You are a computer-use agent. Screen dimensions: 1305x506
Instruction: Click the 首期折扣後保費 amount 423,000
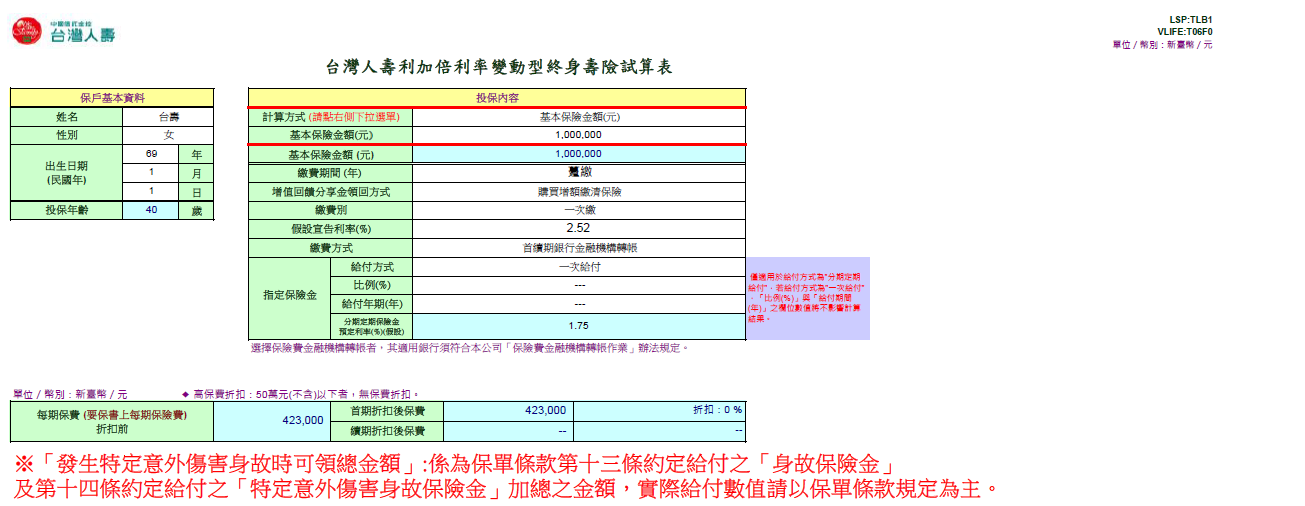[x=508, y=411]
